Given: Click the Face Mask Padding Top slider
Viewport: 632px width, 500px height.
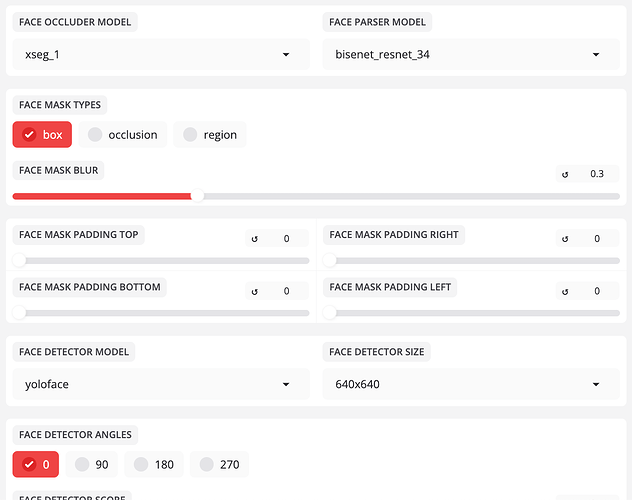Looking at the screenshot, I should point(160,261).
